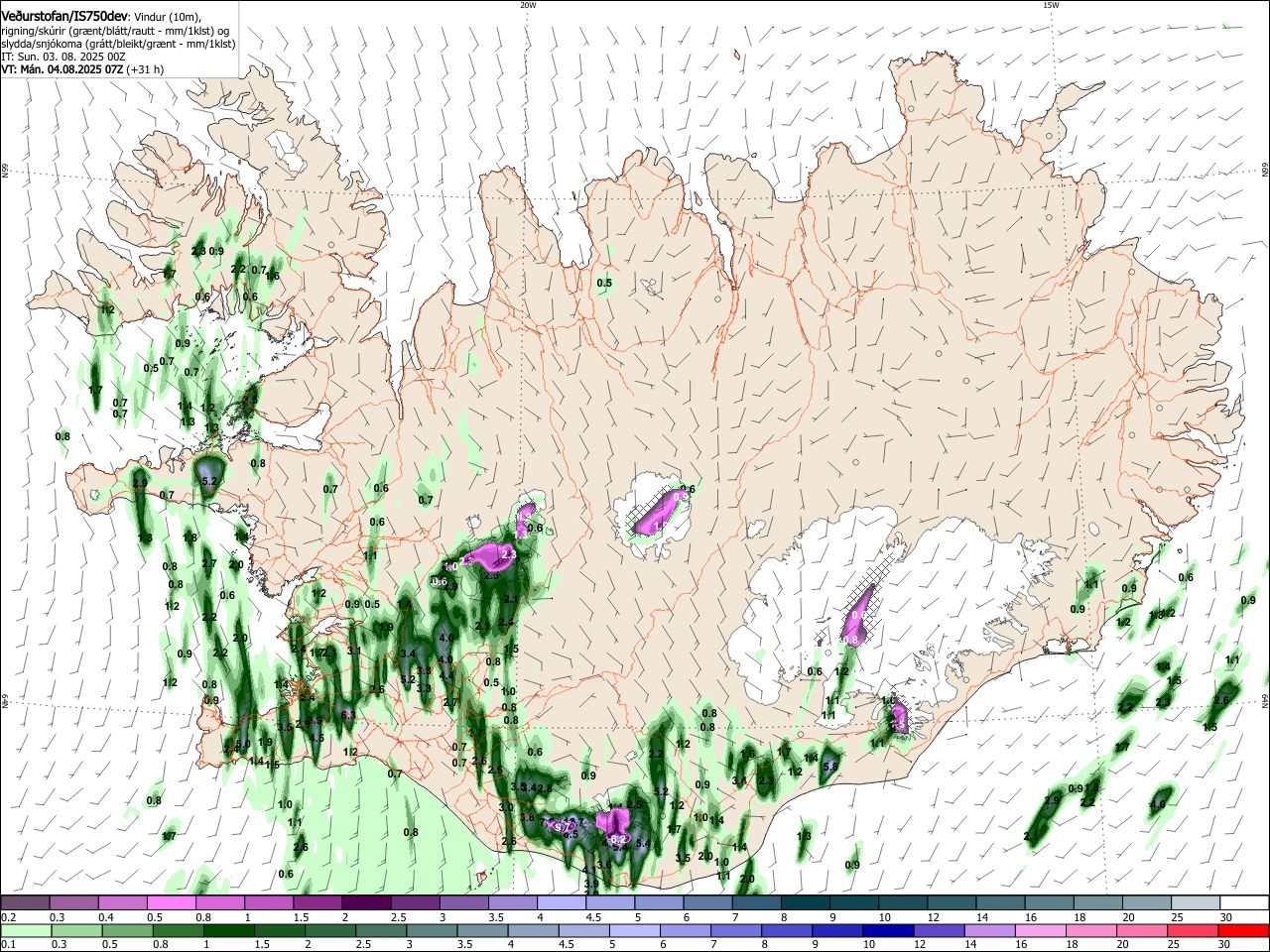
Task: Click the upper row swatch between 1 and 1.5
Action: (x=268, y=903)
